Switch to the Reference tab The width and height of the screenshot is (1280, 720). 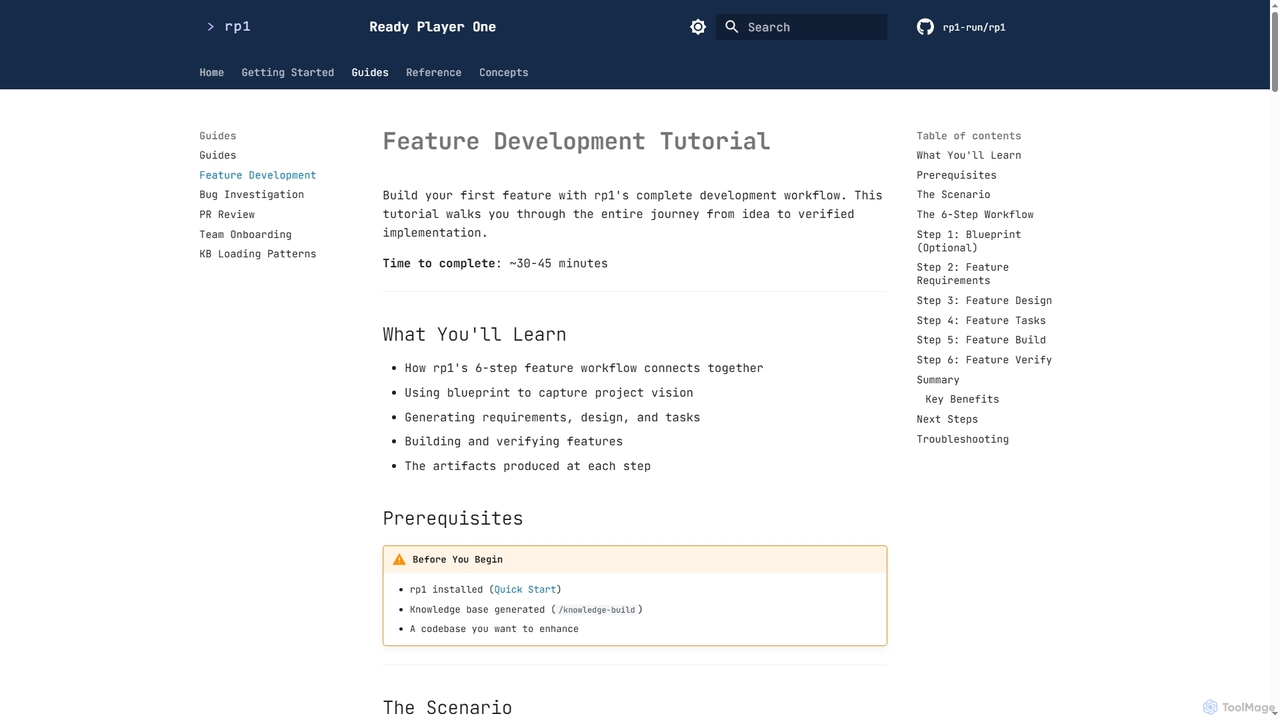pos(434,73)
